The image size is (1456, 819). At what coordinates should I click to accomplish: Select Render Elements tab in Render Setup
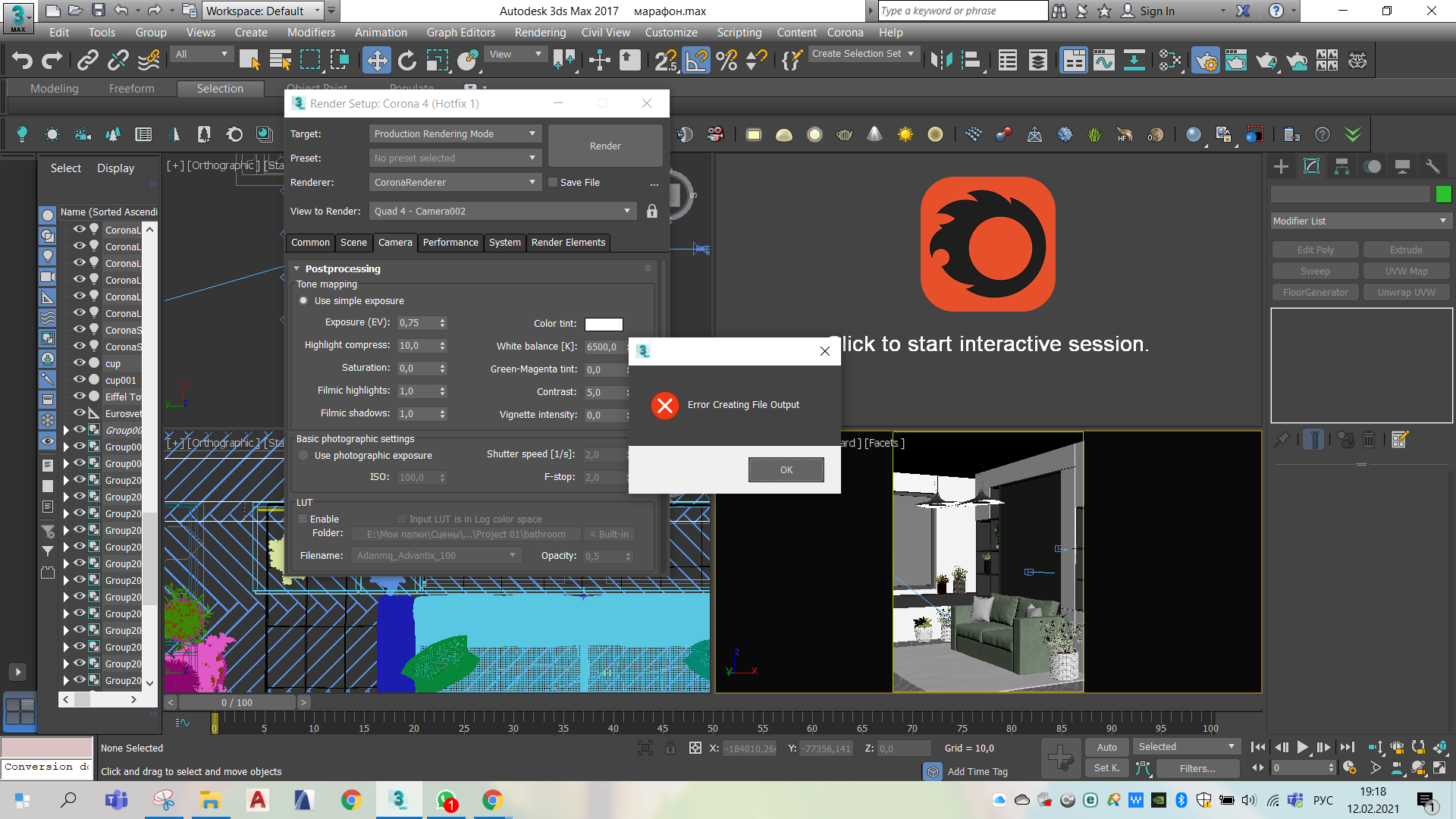click(x=568, y=242)
